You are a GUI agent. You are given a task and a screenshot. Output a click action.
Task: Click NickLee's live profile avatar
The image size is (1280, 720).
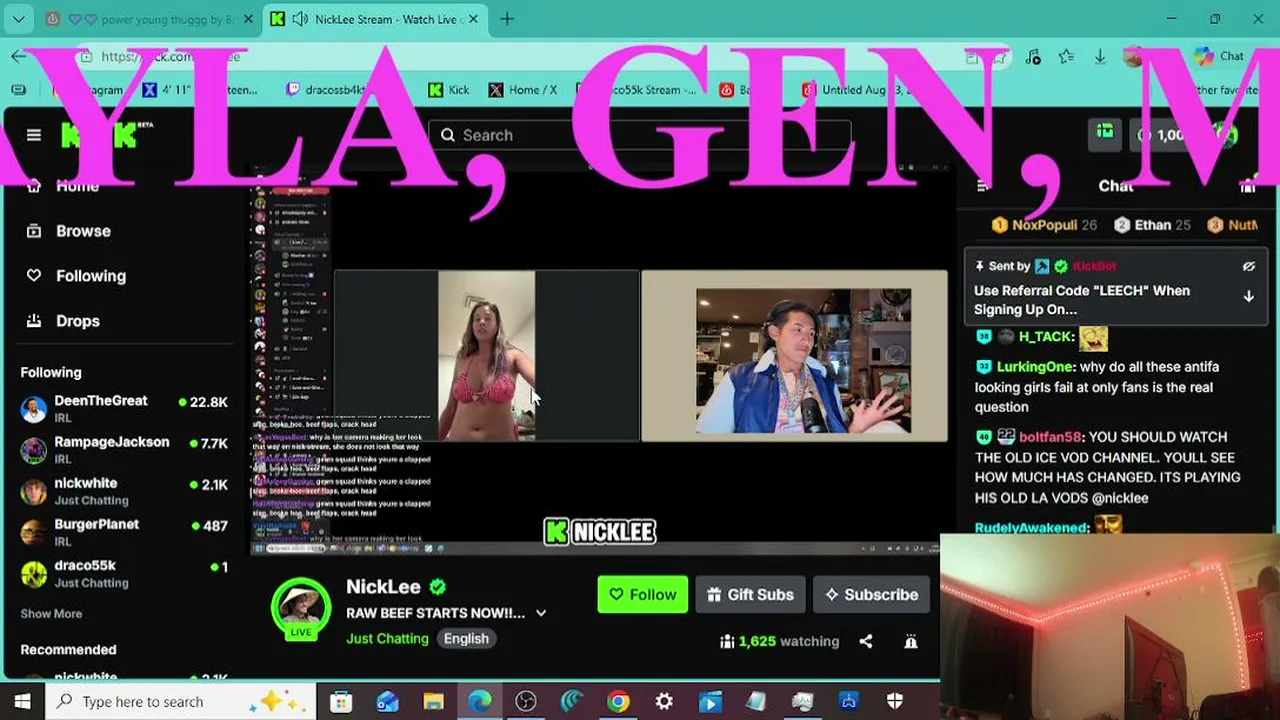point(301,607)
